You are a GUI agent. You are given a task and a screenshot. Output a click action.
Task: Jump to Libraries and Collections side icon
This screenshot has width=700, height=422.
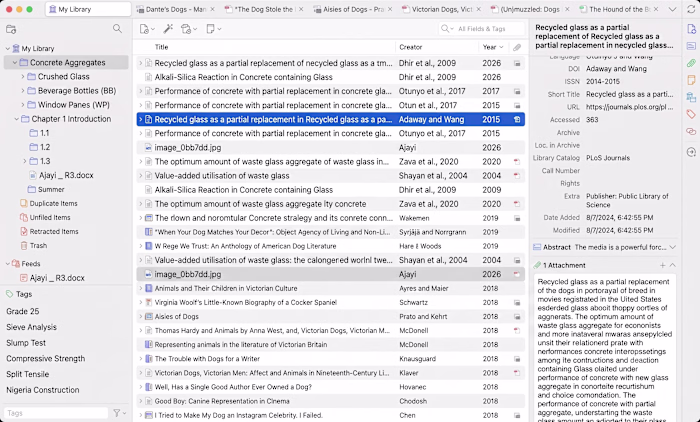691,97
